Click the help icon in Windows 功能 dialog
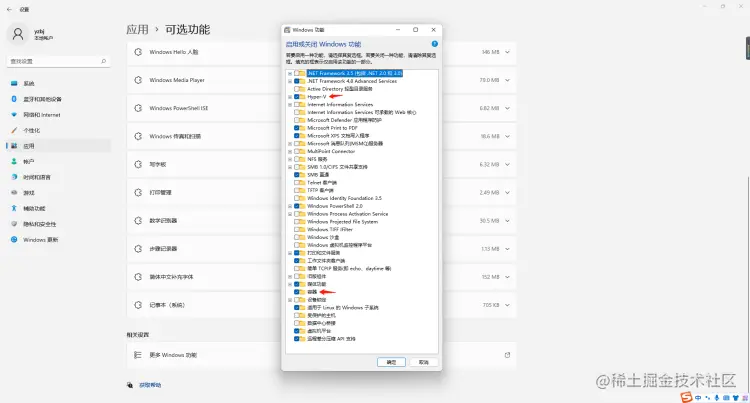 click(x=434, y=44)
